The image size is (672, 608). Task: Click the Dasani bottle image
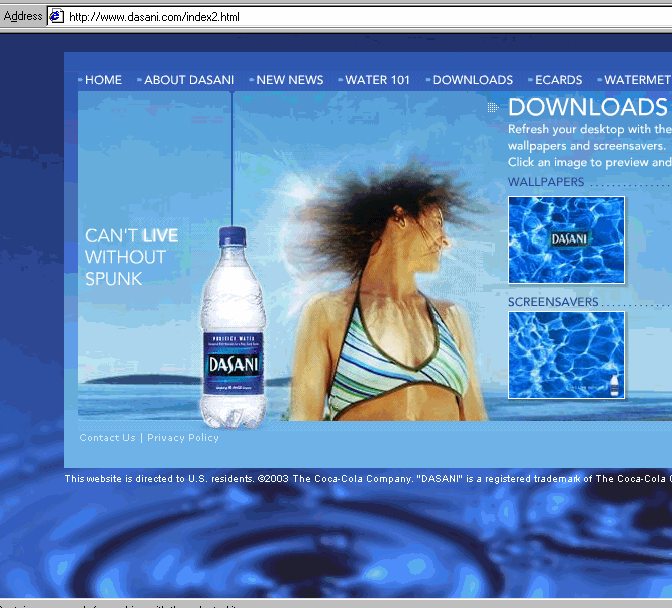point(233,328)
